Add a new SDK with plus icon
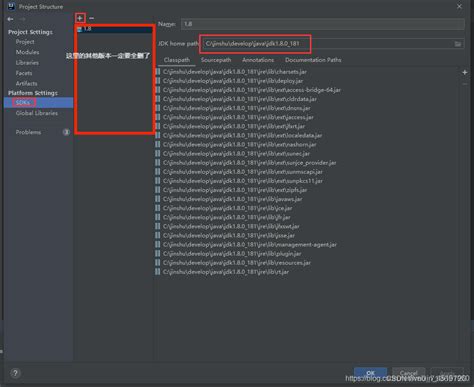 tap(80, 18)
